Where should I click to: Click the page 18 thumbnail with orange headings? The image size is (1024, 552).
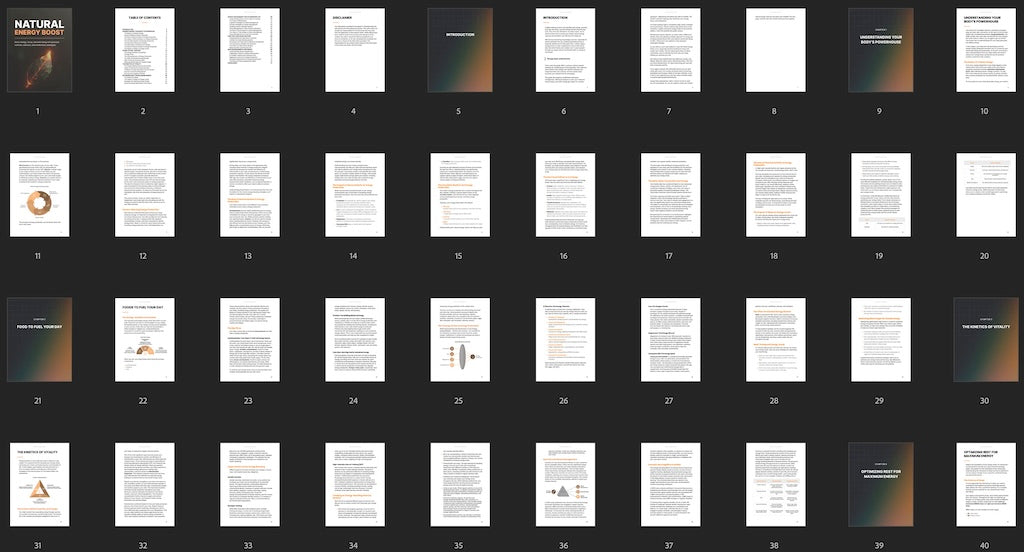pos(774,195)
